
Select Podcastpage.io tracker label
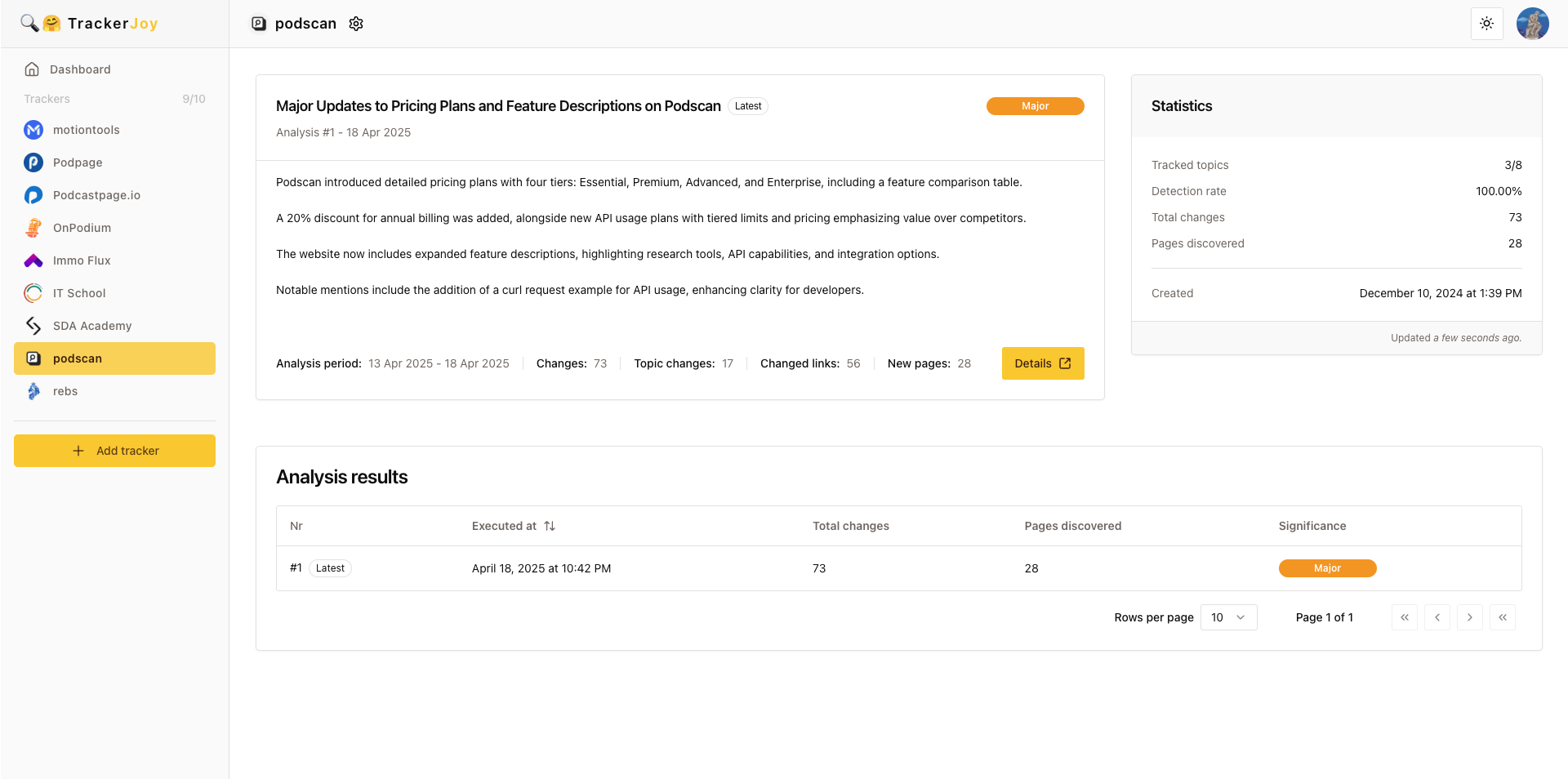(96, 195)
